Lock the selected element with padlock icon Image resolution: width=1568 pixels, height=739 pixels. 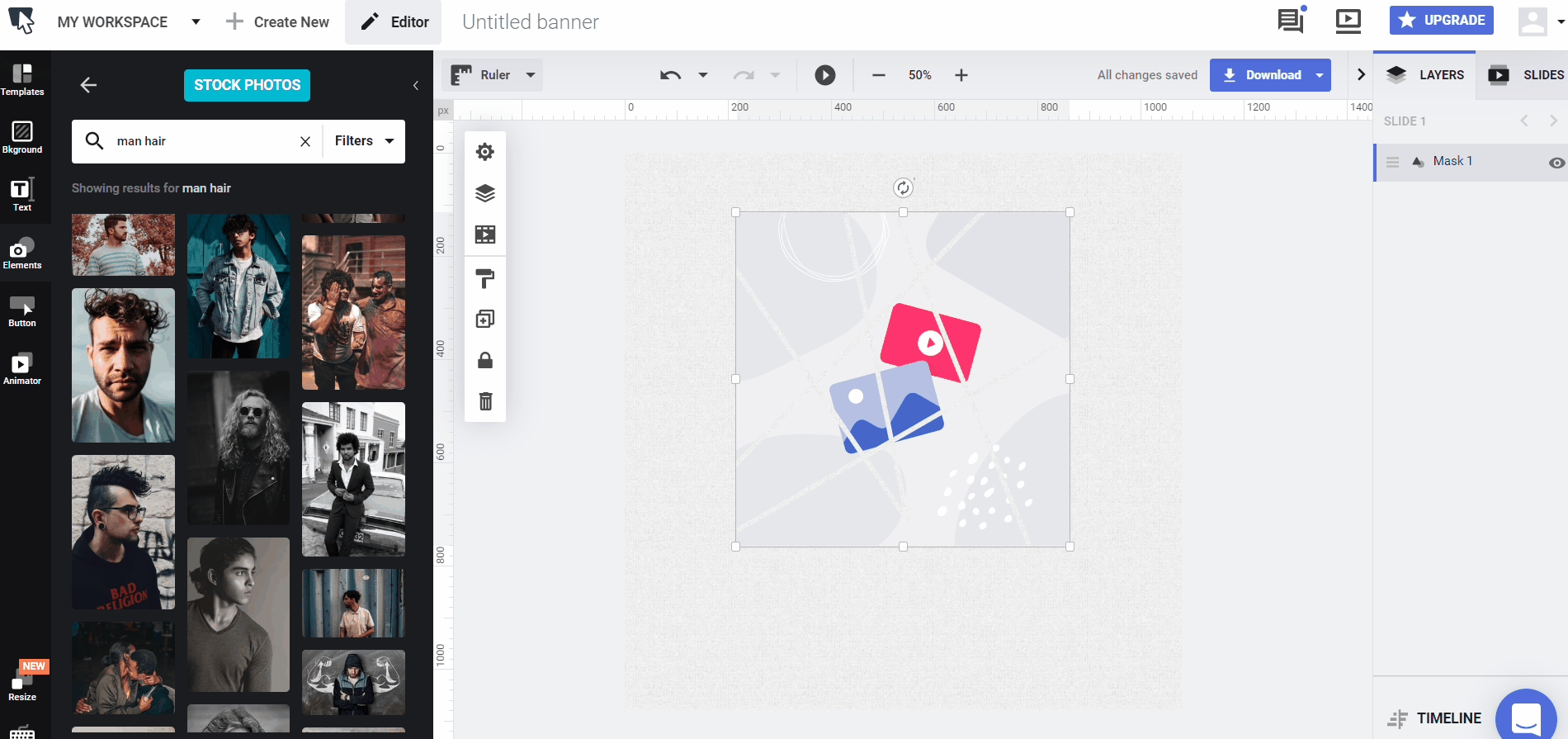[x=485, y=360]
